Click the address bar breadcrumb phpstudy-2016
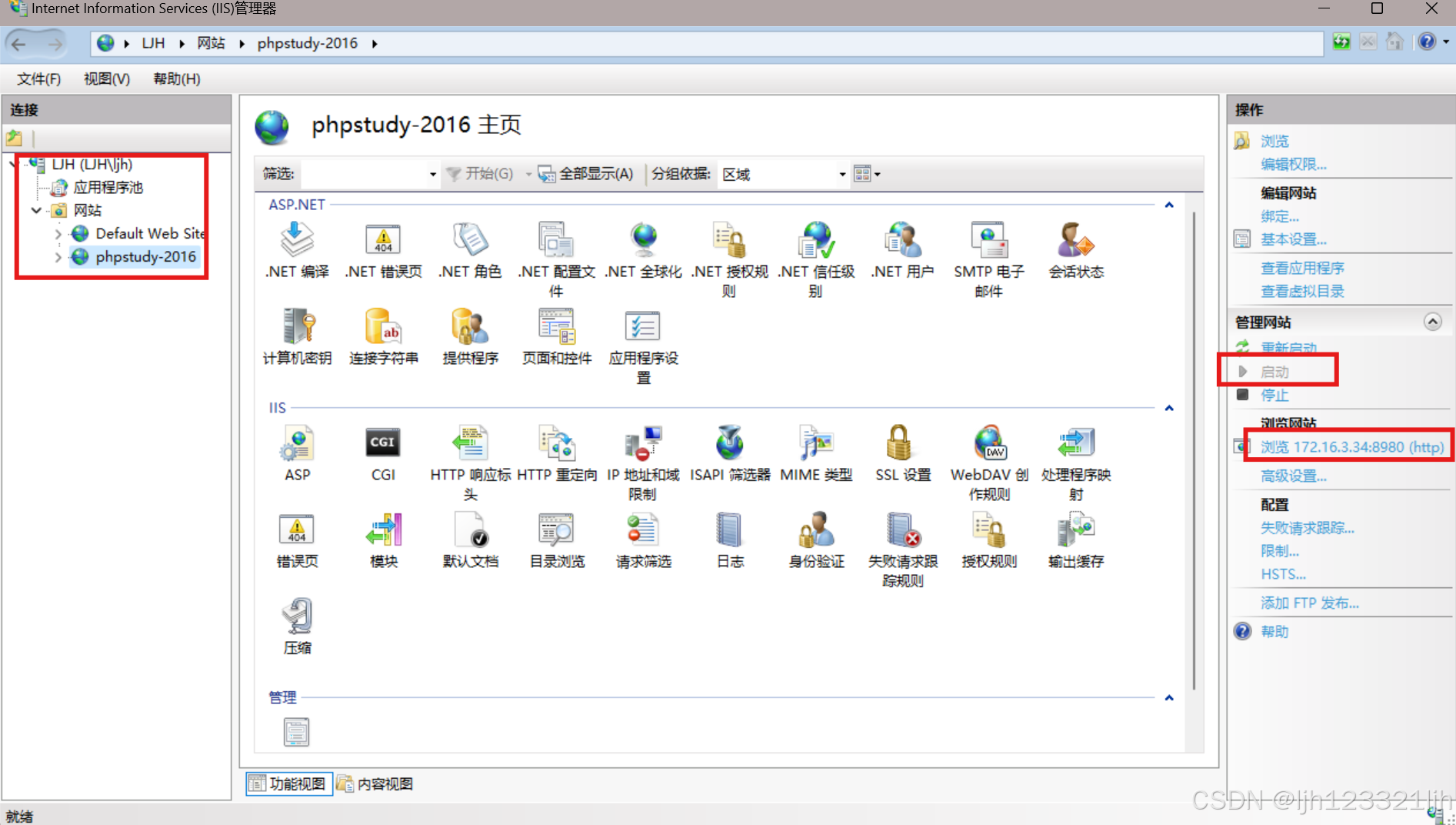This screenshot has width=1456, height=825. point(307,43)
